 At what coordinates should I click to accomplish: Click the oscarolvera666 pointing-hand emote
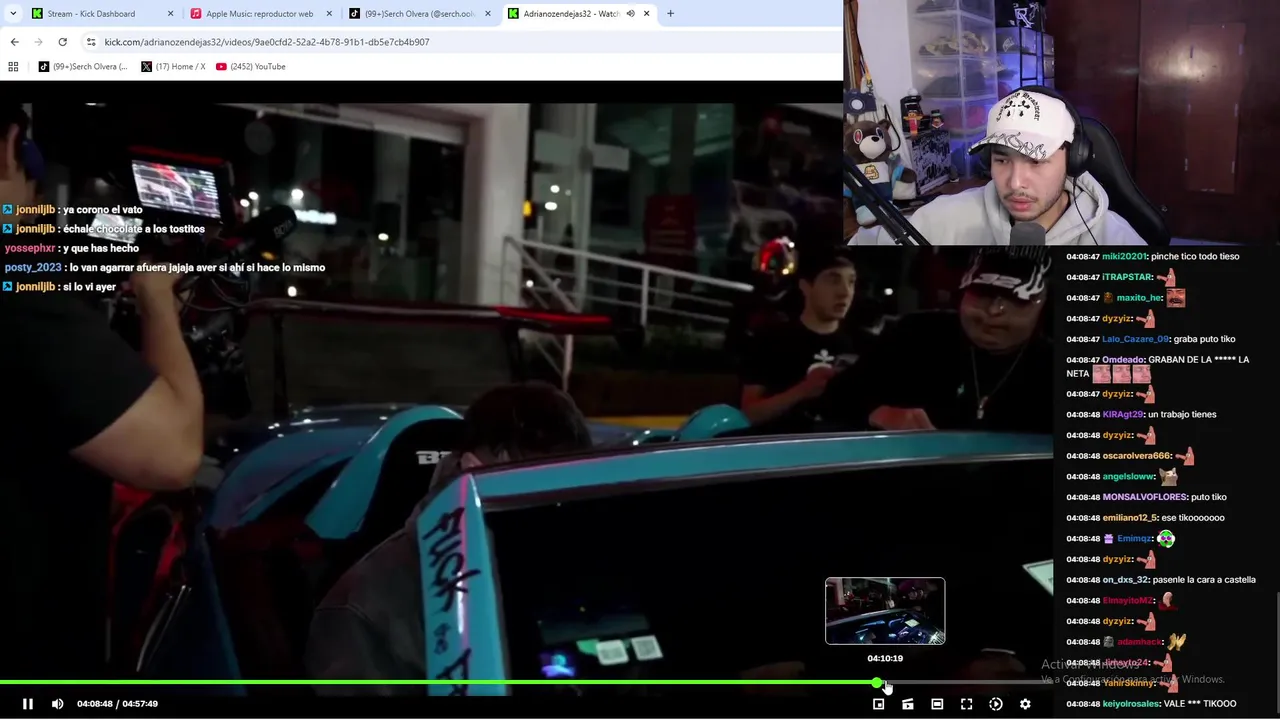click(x=1185, y=456)
